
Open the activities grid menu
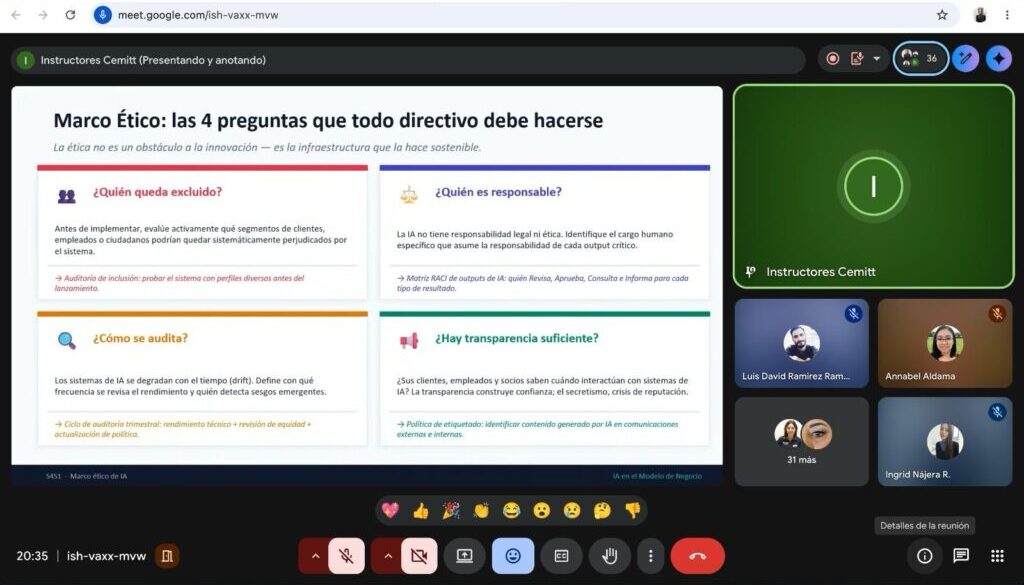[997, 556]
